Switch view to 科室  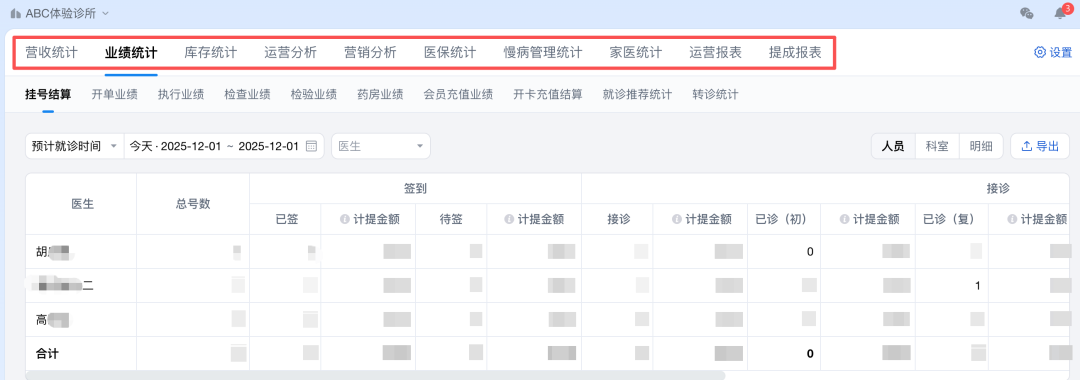pos(937,146)
